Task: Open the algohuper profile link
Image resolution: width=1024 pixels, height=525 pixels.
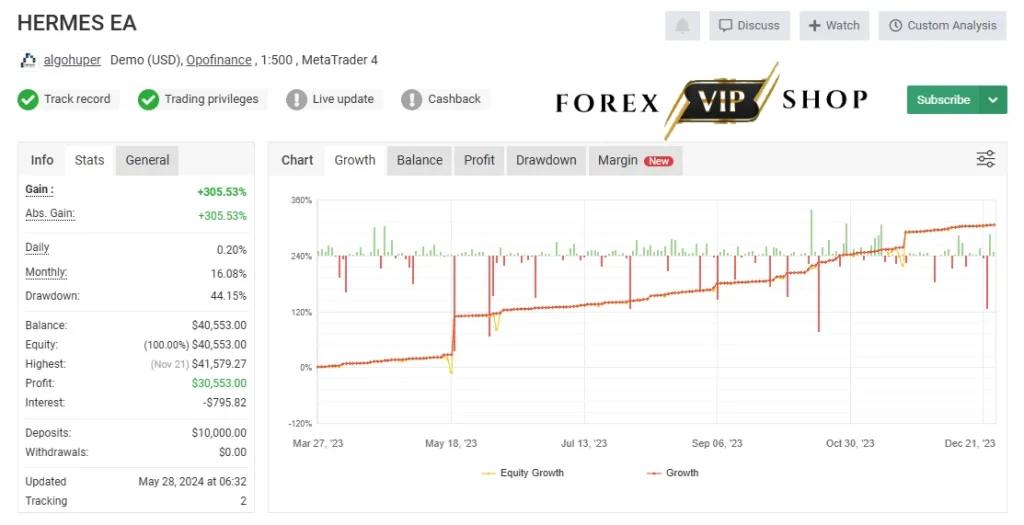Action: [72, 60]
